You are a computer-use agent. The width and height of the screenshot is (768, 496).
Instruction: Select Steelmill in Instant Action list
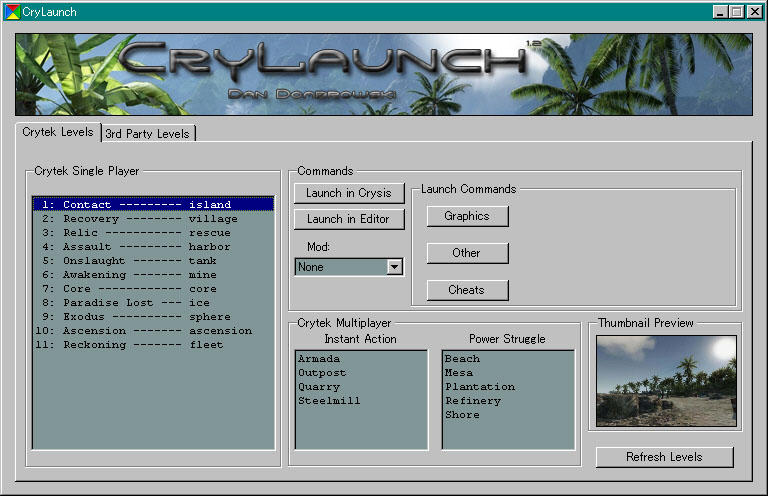pyautogui.click(x=361, y=401)
